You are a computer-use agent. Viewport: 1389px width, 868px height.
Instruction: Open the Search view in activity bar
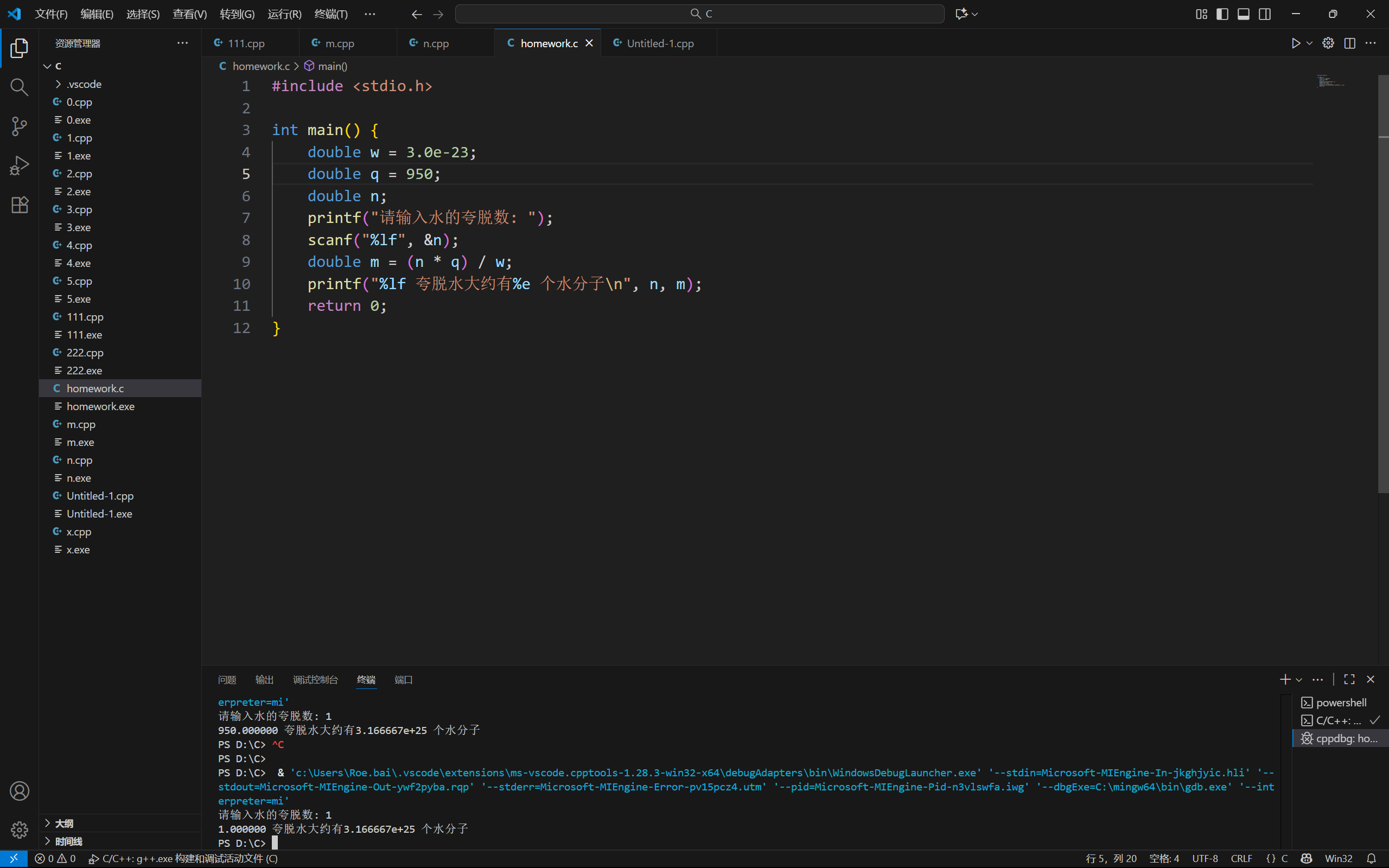tap(19, 87)
